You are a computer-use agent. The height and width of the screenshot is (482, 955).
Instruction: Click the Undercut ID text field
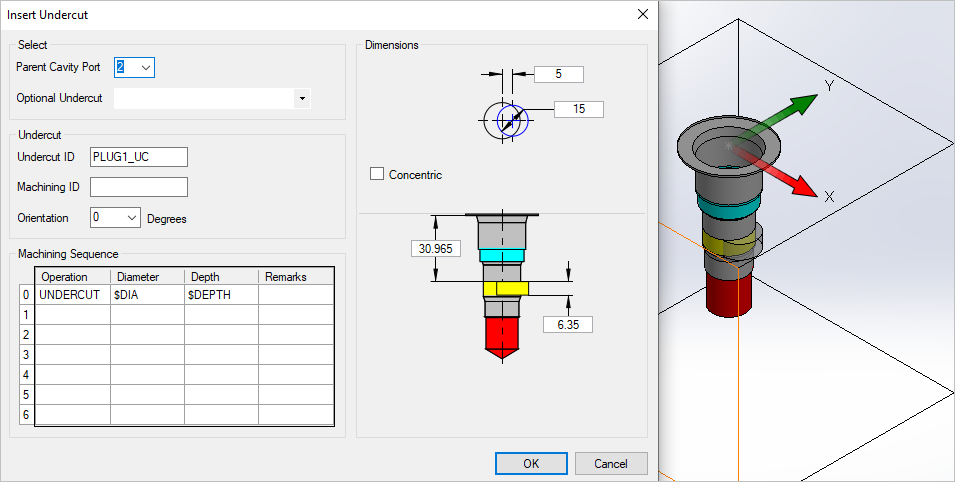tap(139, 156)
